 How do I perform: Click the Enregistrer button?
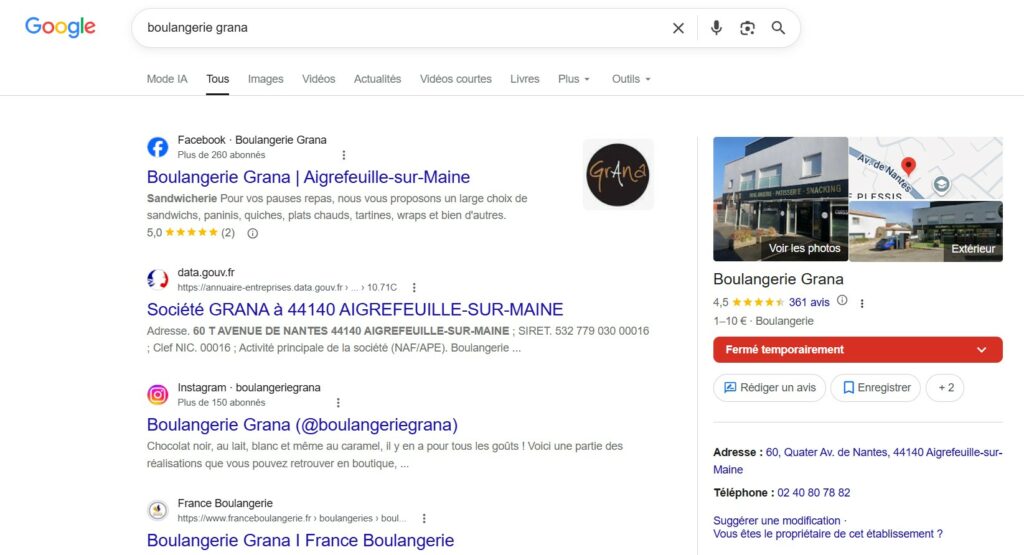coord(875,388)
